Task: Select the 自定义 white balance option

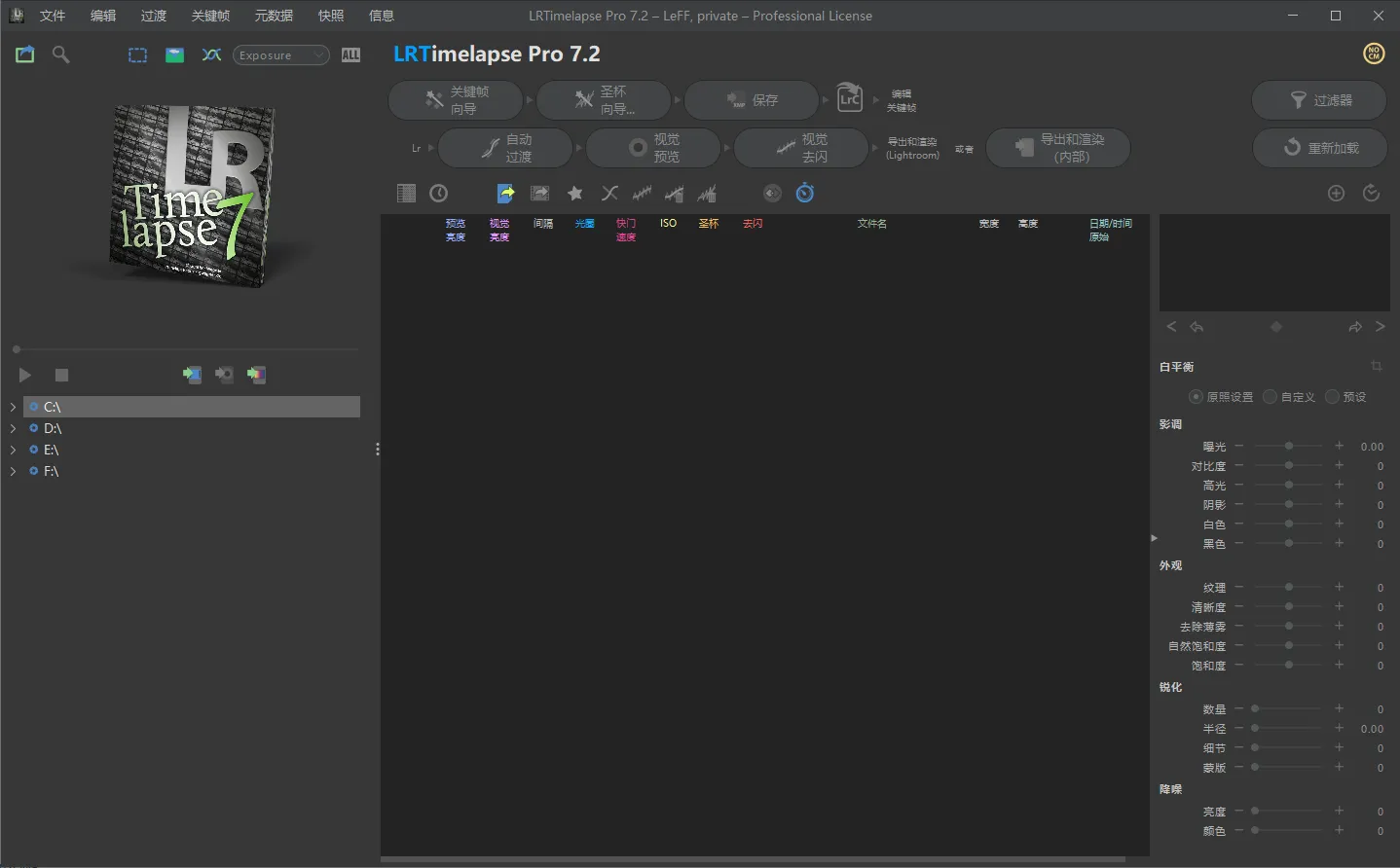Action: click(x=1270, y=397)
